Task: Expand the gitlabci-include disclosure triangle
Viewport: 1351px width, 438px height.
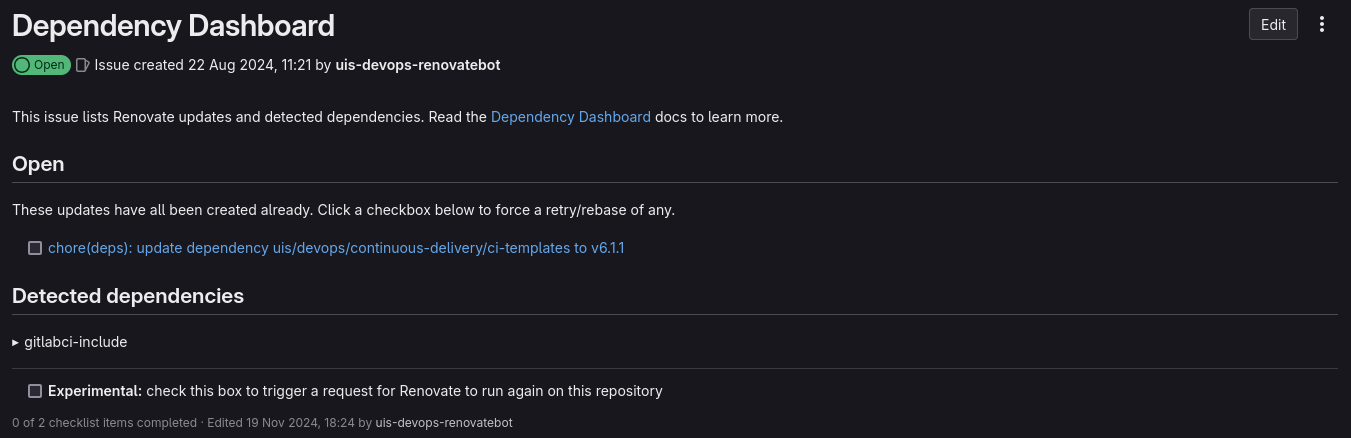Action: [16, 342]
